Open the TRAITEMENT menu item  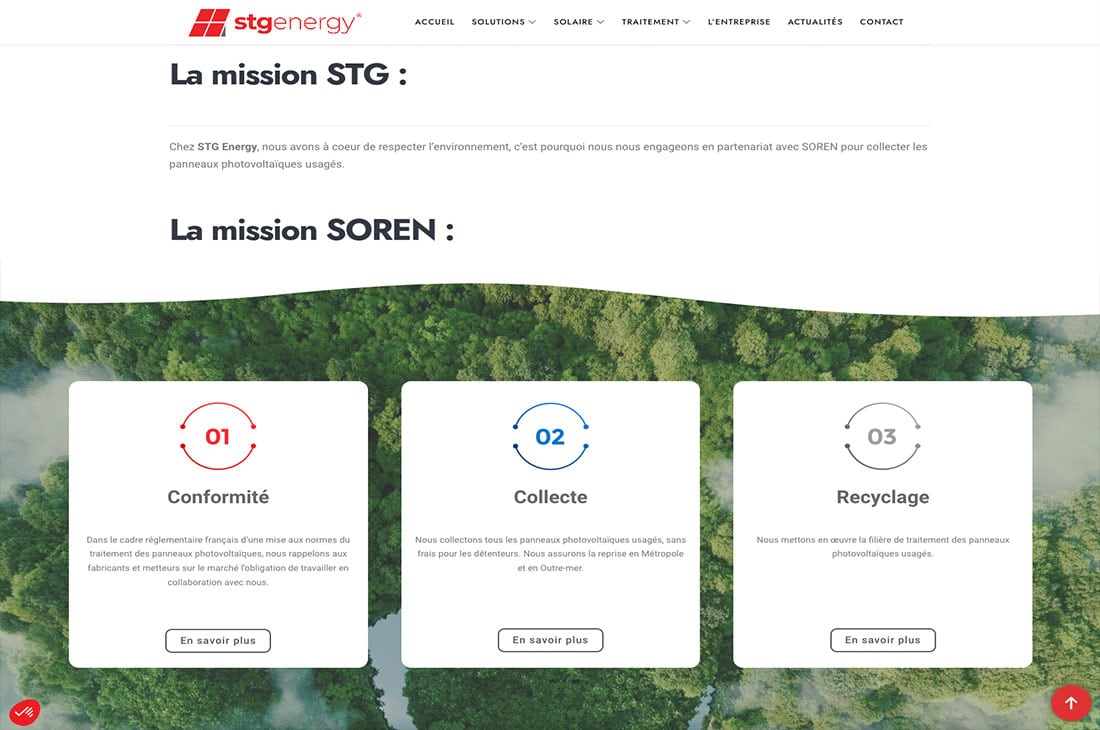[650, 22]
